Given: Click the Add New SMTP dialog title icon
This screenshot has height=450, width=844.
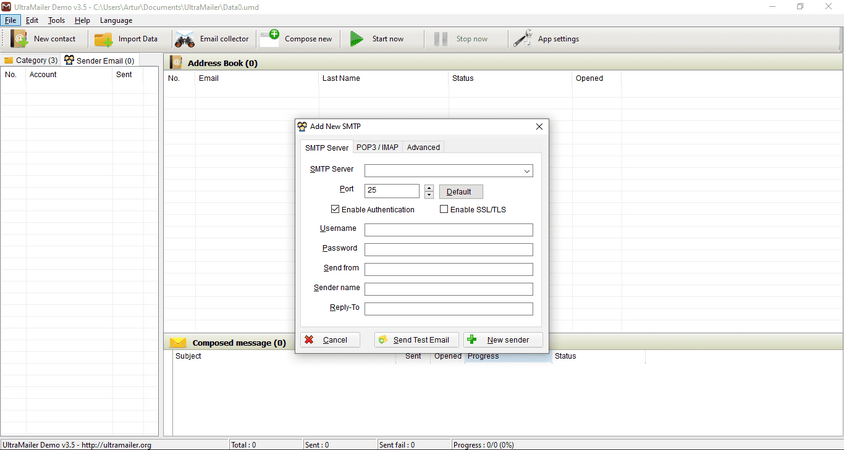Looking at the screenshot, I should (x=303, y=126).
